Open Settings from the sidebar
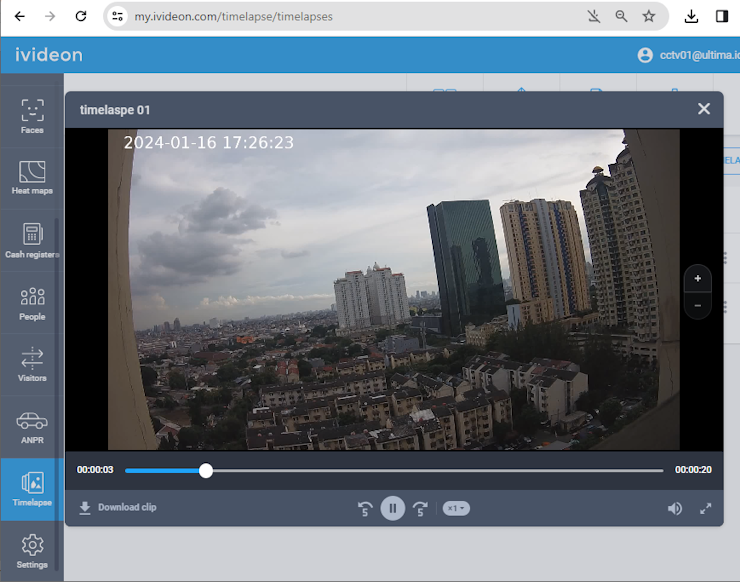 coord(32,551)
